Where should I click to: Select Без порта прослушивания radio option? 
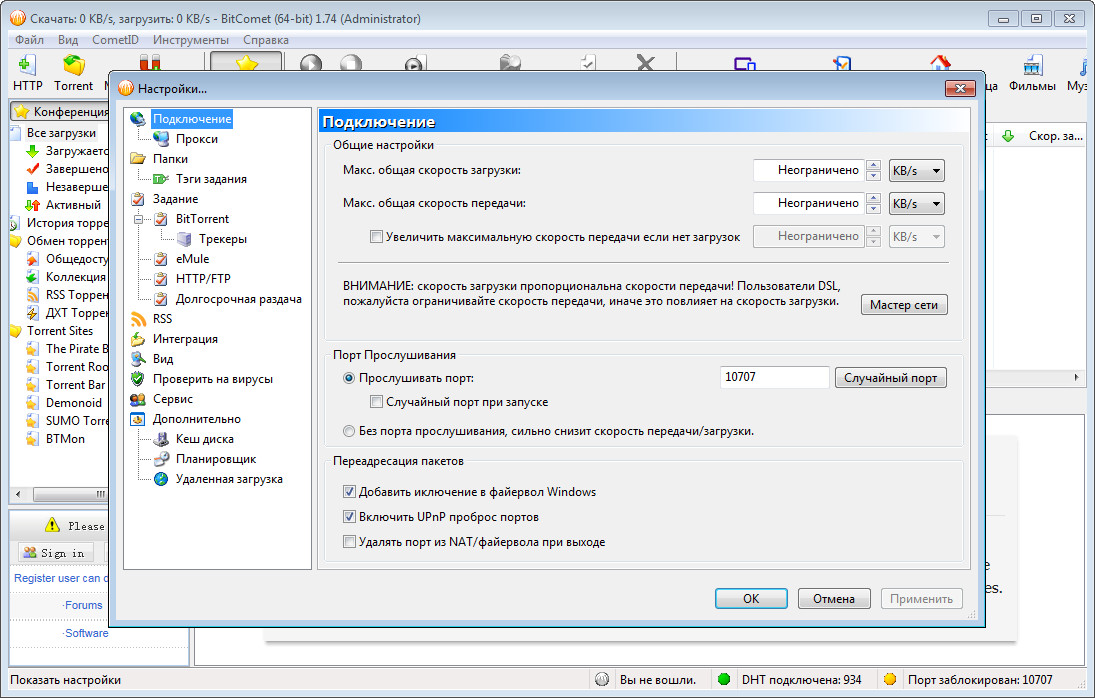[x=349, y=431]
